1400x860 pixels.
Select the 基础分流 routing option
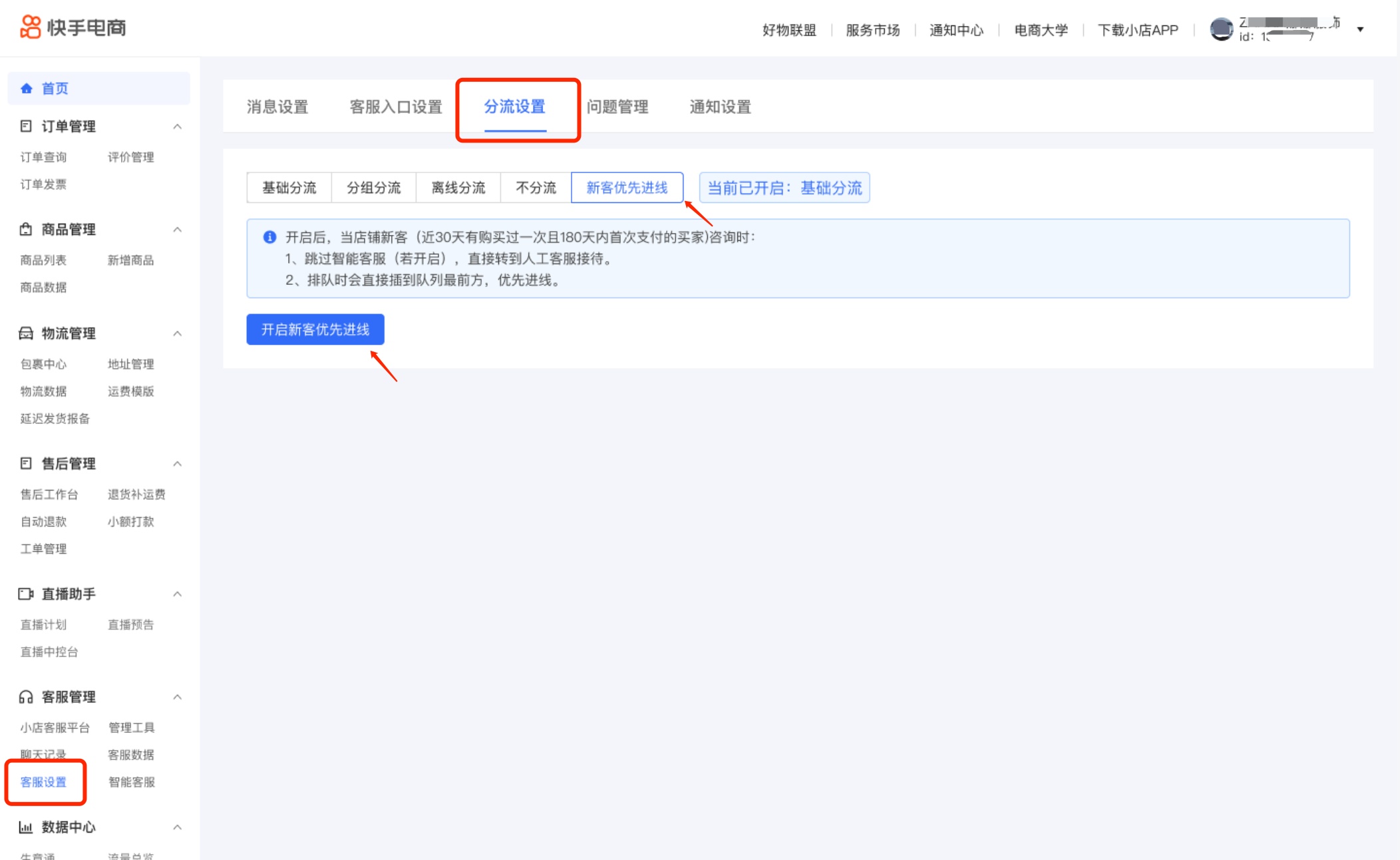(289, 188)
